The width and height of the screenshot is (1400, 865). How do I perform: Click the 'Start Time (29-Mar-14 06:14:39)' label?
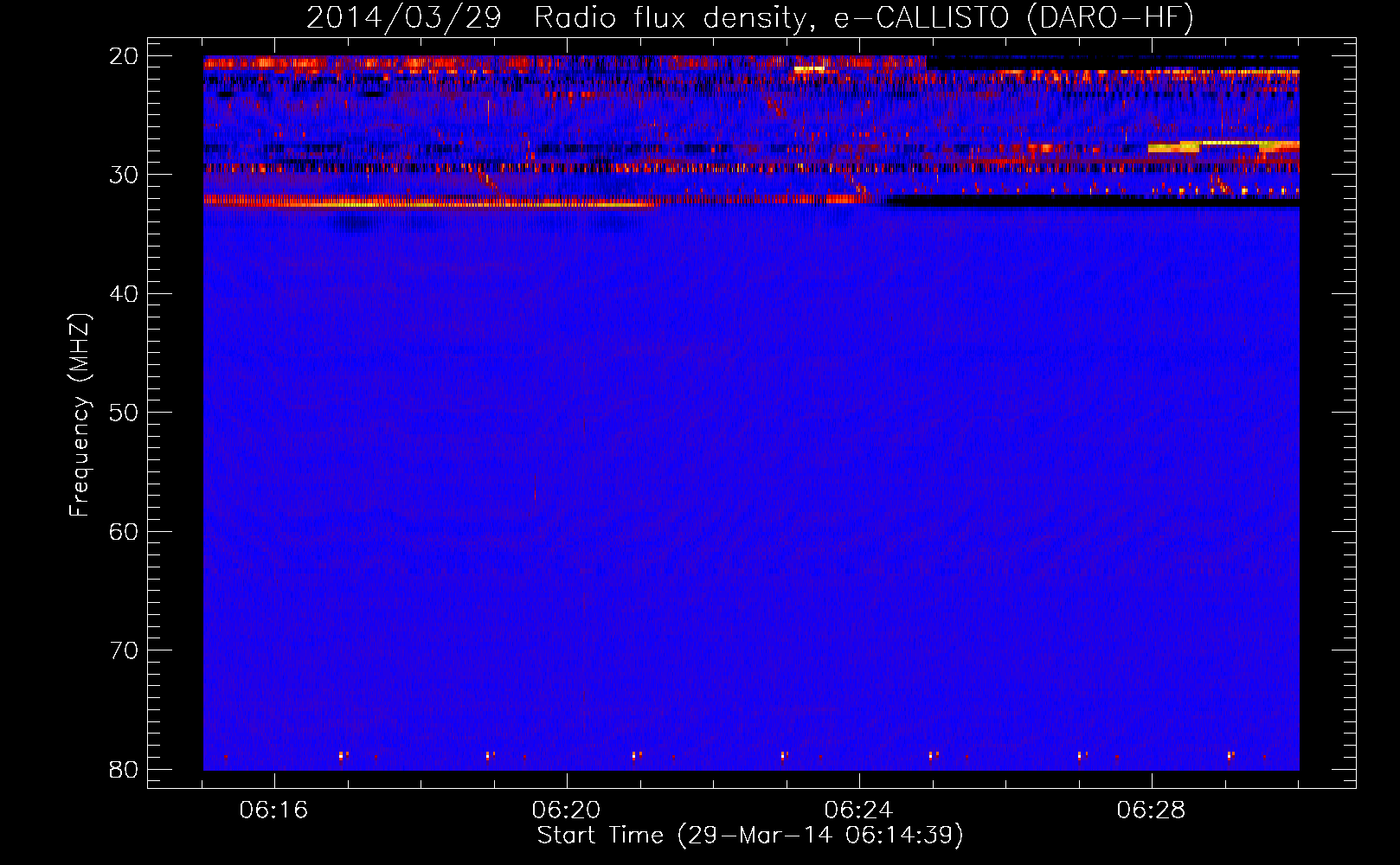[750, 836]
